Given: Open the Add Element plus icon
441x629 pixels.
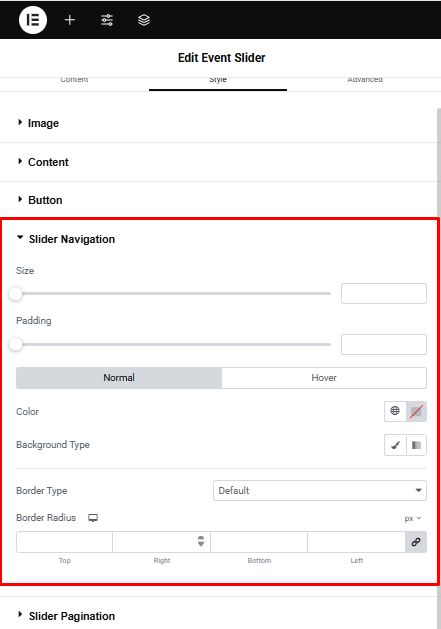Looking at the screenshot, I should [x=70, y=20].
